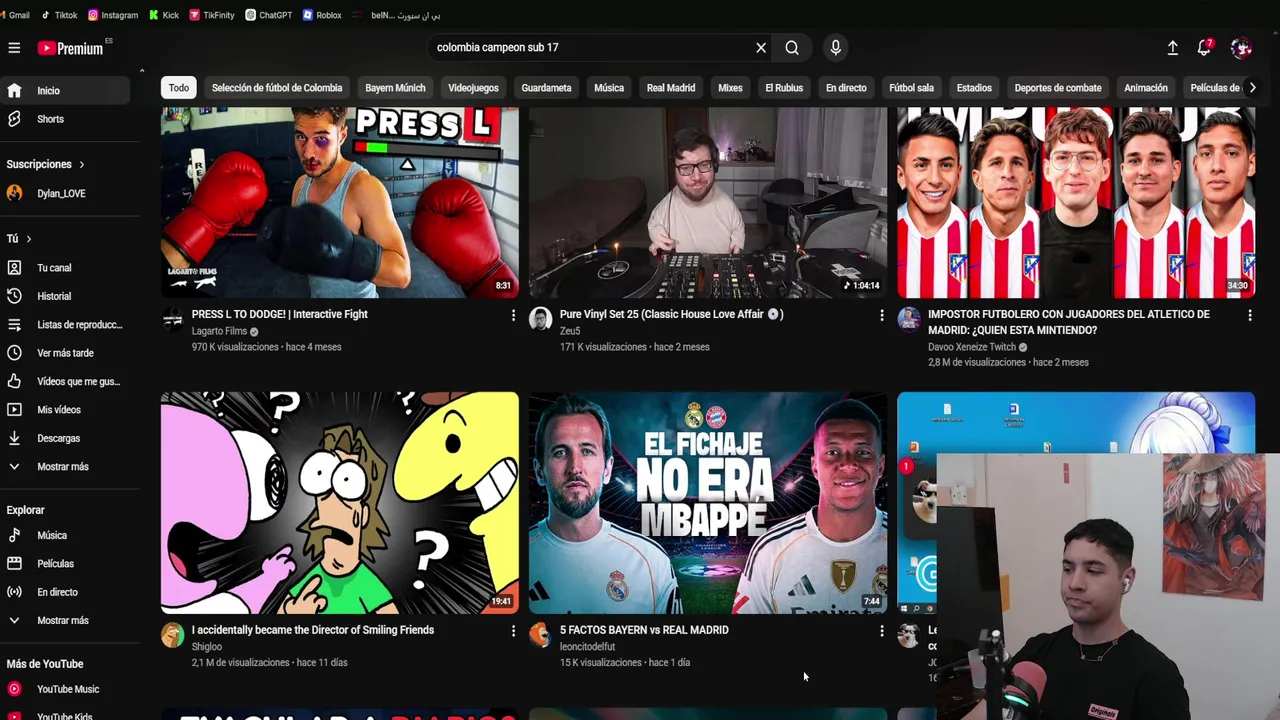Select the Real Madrid chip
The image size is (1280, 720).
tap(671, 88)
